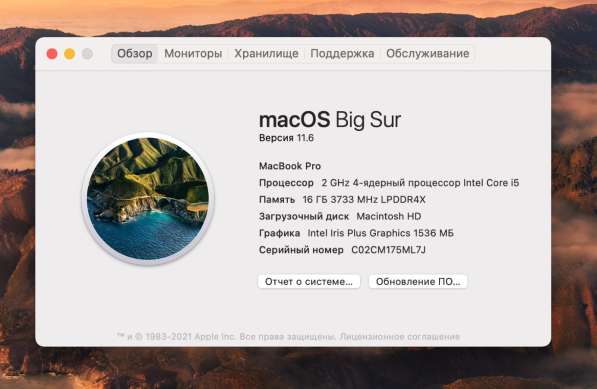597x389 pixels.
Task: Click the Графика label
Action: 279,233
